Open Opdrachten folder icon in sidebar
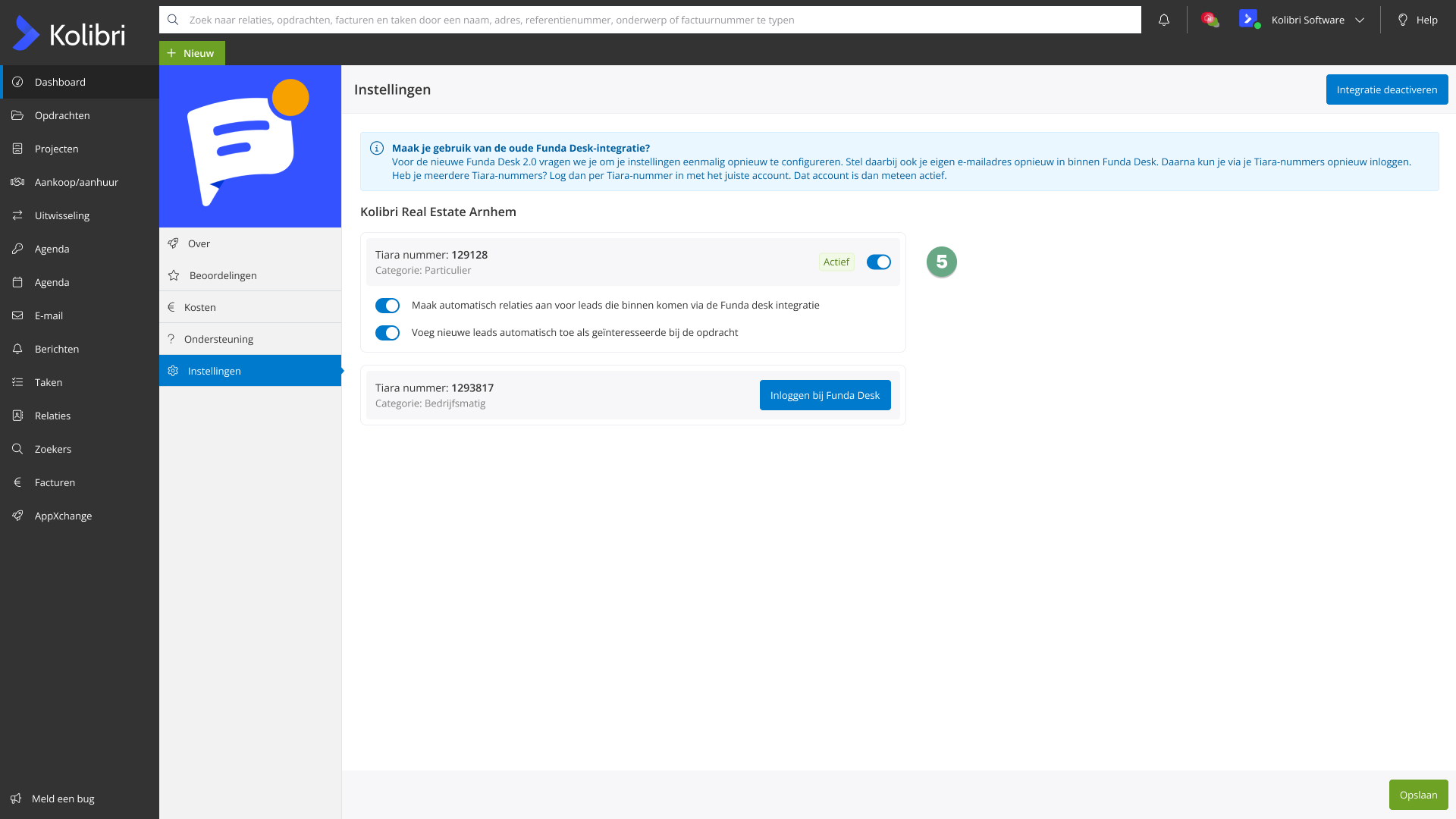The width and height of the screenshot is (1456, 819). (17, 115)
